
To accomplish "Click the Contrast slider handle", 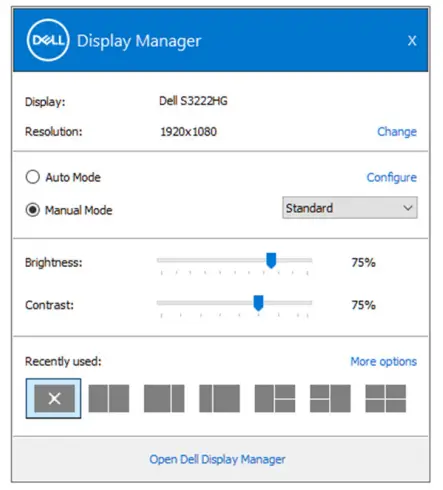I will coord(258,303).
